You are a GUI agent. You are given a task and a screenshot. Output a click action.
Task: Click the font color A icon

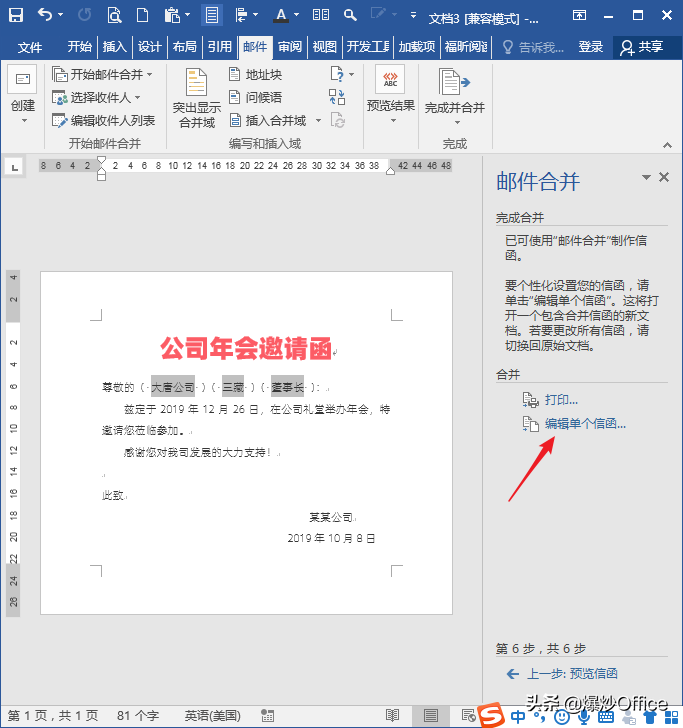[x=281, y=15]
